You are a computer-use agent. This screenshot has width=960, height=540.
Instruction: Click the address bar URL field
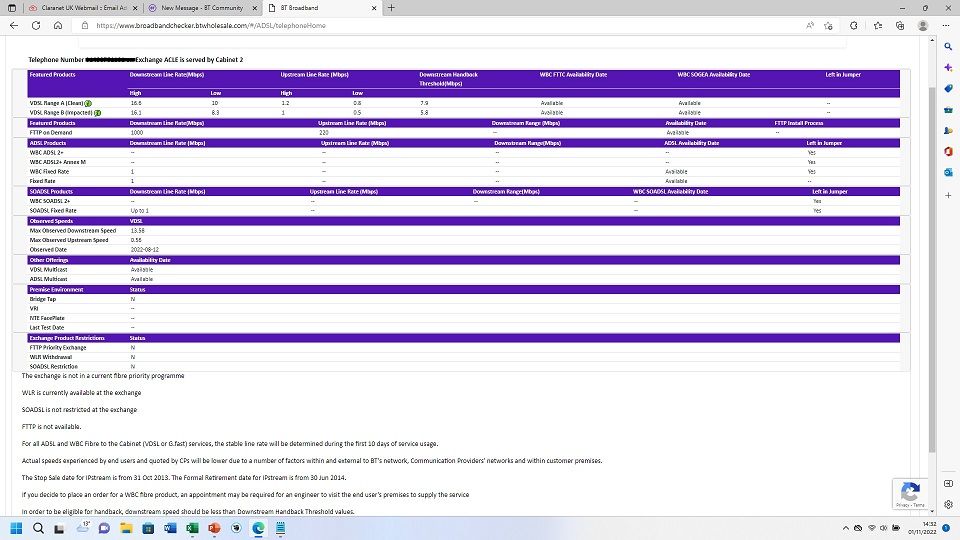(x=400, y=26)
